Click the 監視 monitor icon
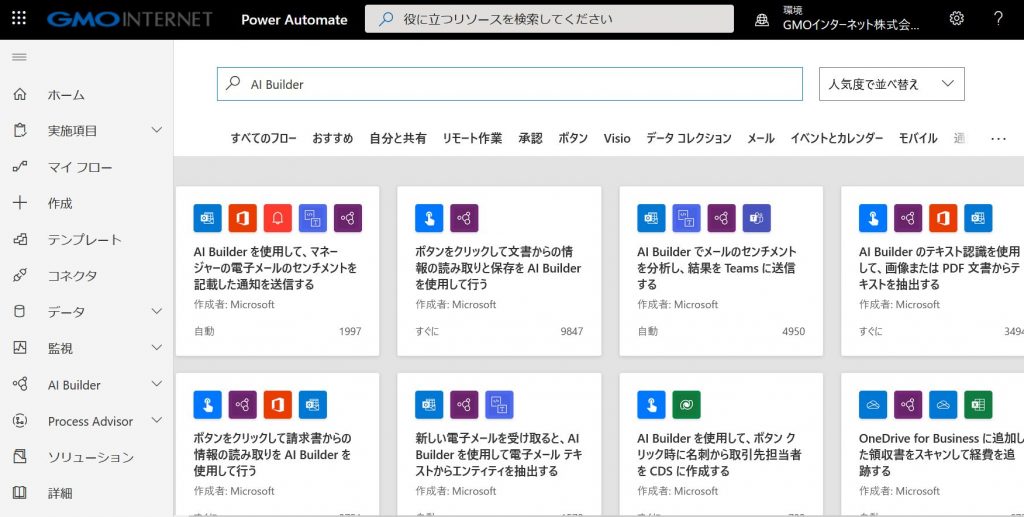This screenshot has height=517, width=1024. pyautogui.click(x=20, y=347)
